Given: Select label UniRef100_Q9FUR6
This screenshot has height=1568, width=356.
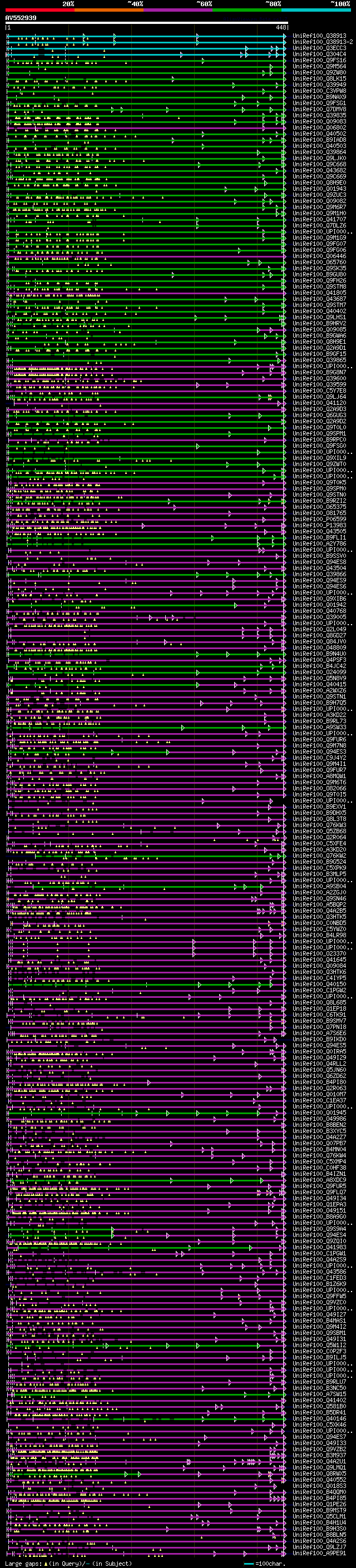Looking at the screenshot, I should point(319,740).
